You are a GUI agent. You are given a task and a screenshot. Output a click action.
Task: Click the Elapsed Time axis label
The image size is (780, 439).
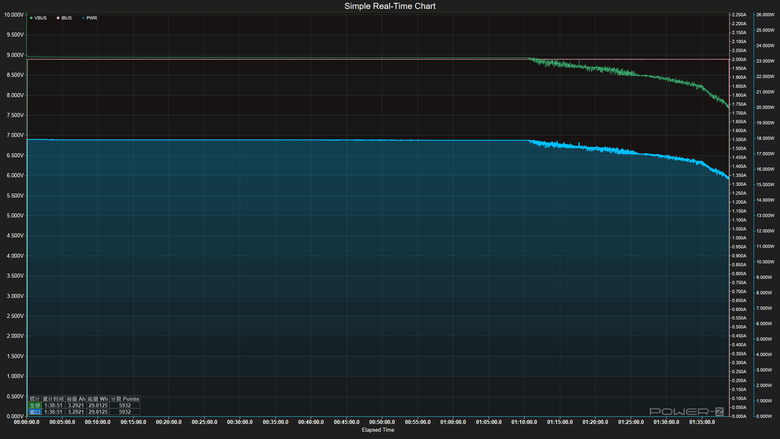(x=378, y=430)
